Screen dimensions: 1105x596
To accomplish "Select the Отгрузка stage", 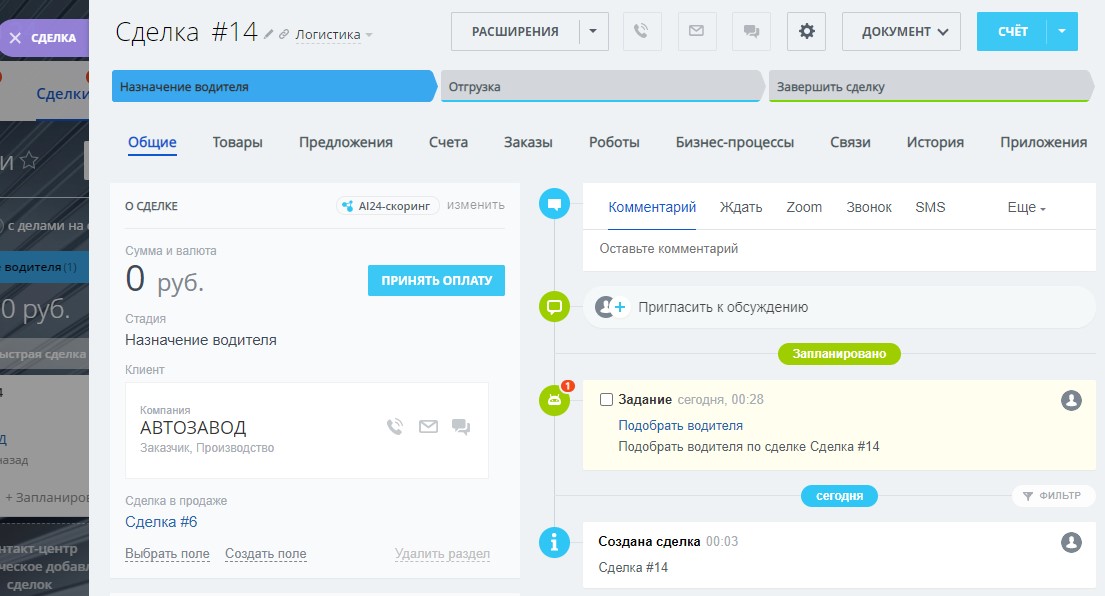I will [602, 87].
